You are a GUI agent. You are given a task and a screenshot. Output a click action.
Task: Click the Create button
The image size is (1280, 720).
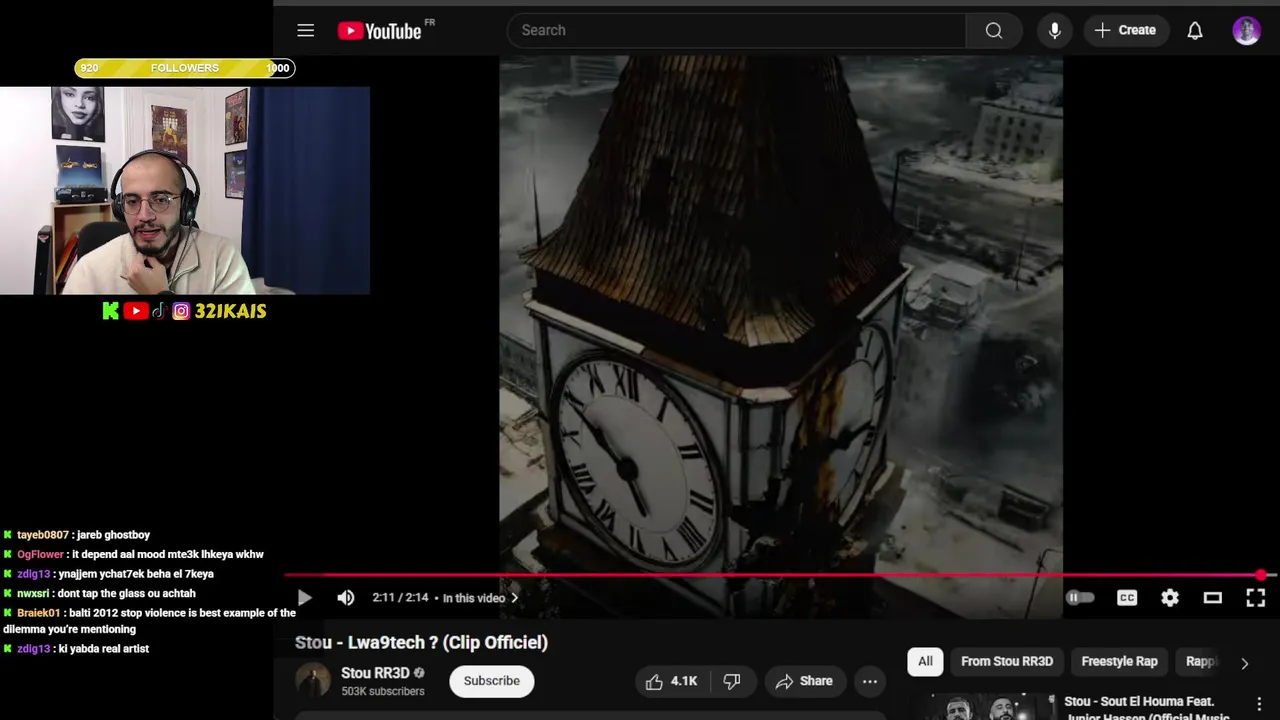[x=1126, y=30]
